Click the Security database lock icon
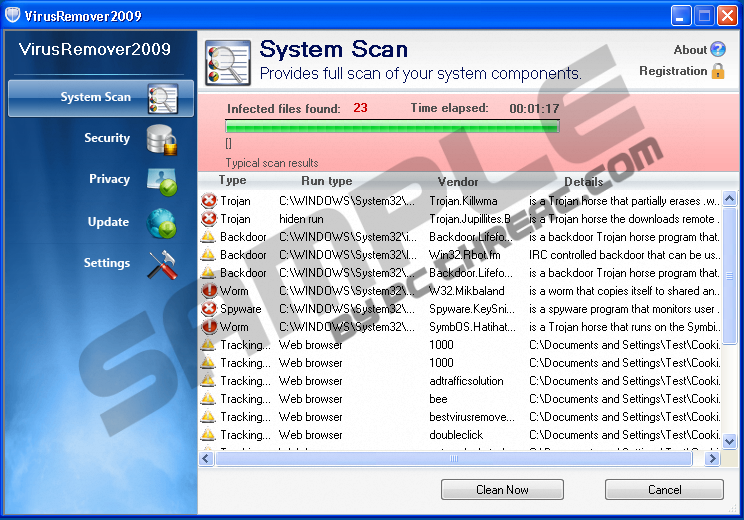The height and width of the screenshot is (520, 744). tap(161, 140)
